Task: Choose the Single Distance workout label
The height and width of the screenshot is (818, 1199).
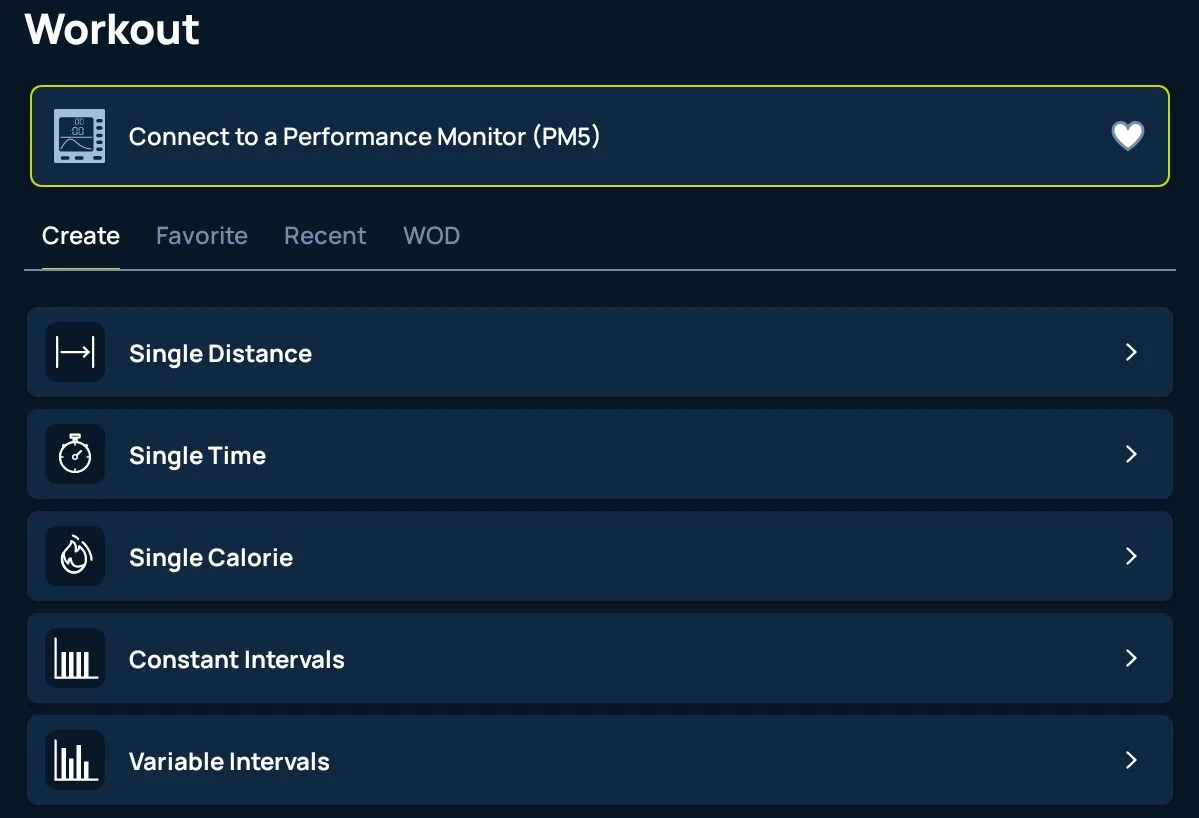Action: (x=220, y=354)
